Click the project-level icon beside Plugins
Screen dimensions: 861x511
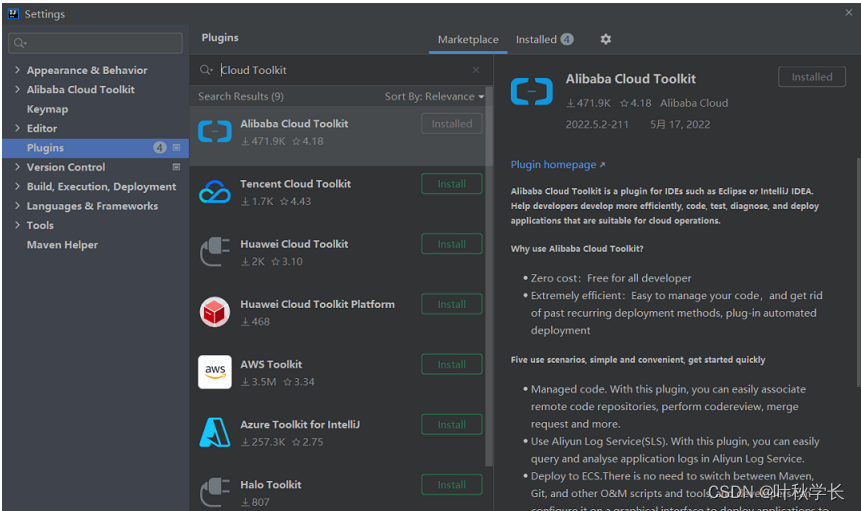point(176,147)
